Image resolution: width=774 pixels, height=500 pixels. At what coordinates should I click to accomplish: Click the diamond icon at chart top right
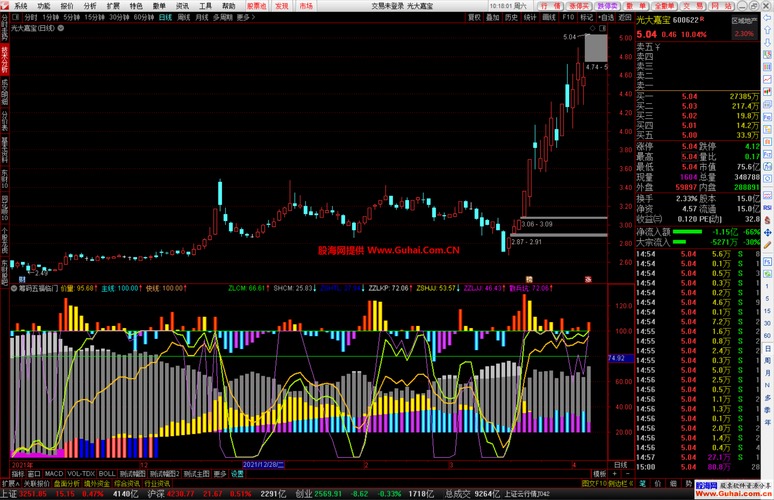[x=593, y=28]
